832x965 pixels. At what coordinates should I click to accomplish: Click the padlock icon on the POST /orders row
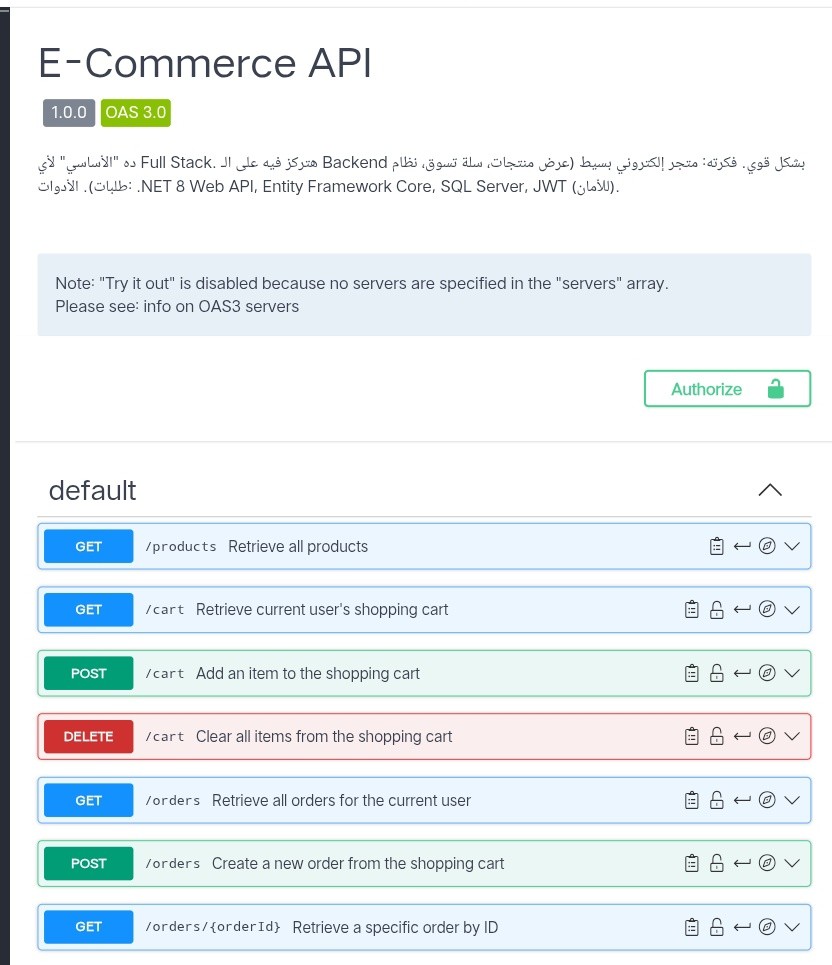click(716, 864)
